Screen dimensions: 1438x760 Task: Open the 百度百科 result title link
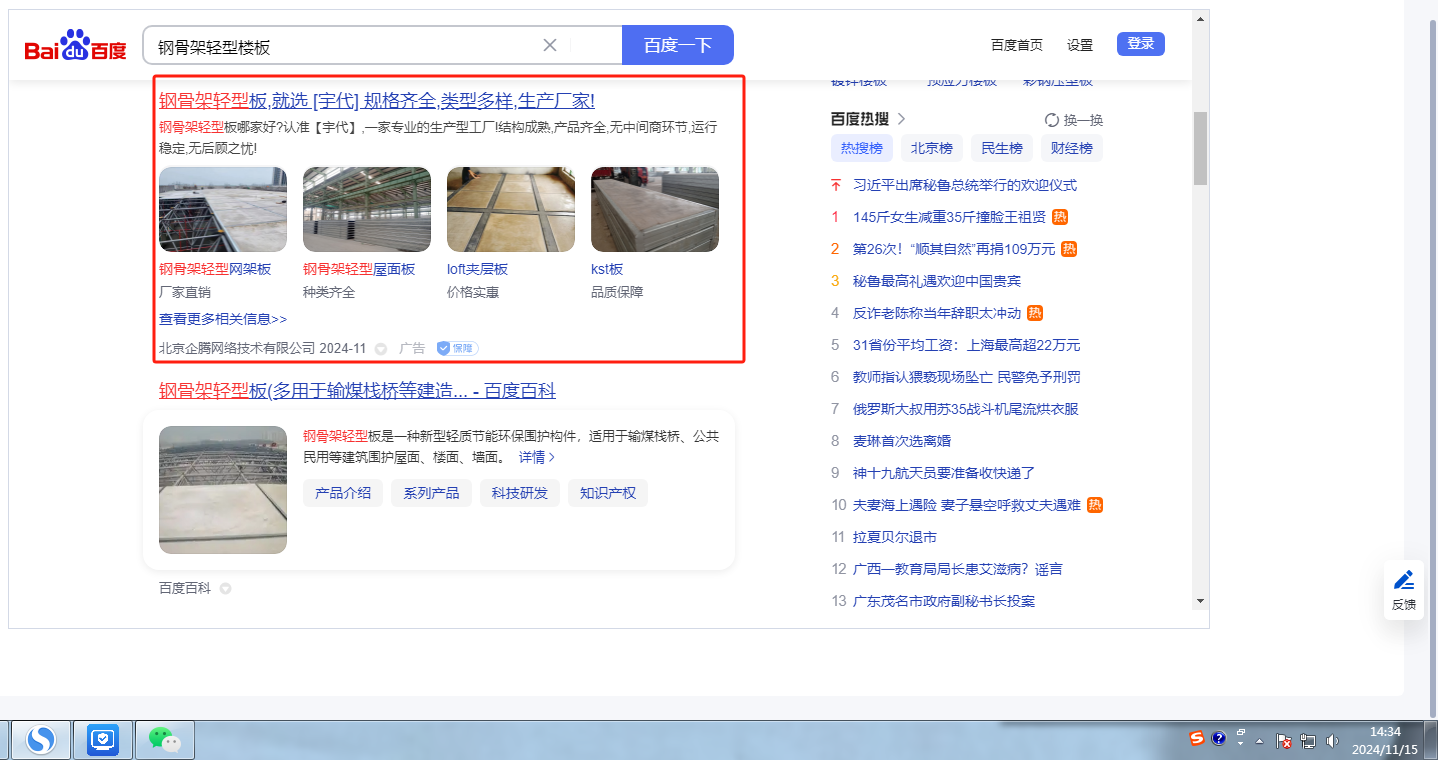point(357,390)
